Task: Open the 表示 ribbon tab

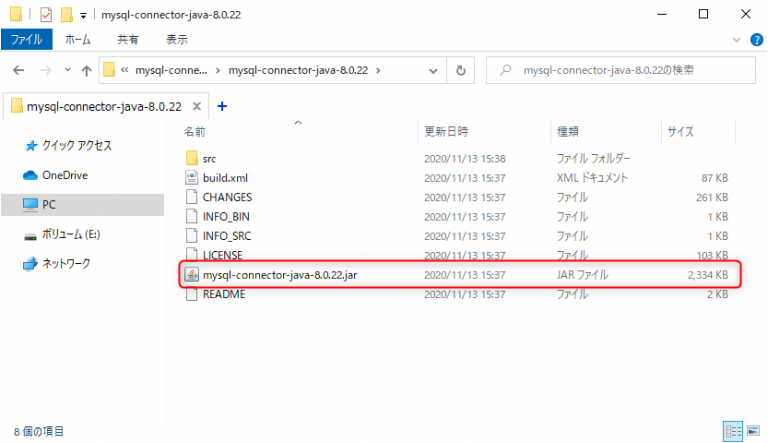Action: (x=176, y=39)
